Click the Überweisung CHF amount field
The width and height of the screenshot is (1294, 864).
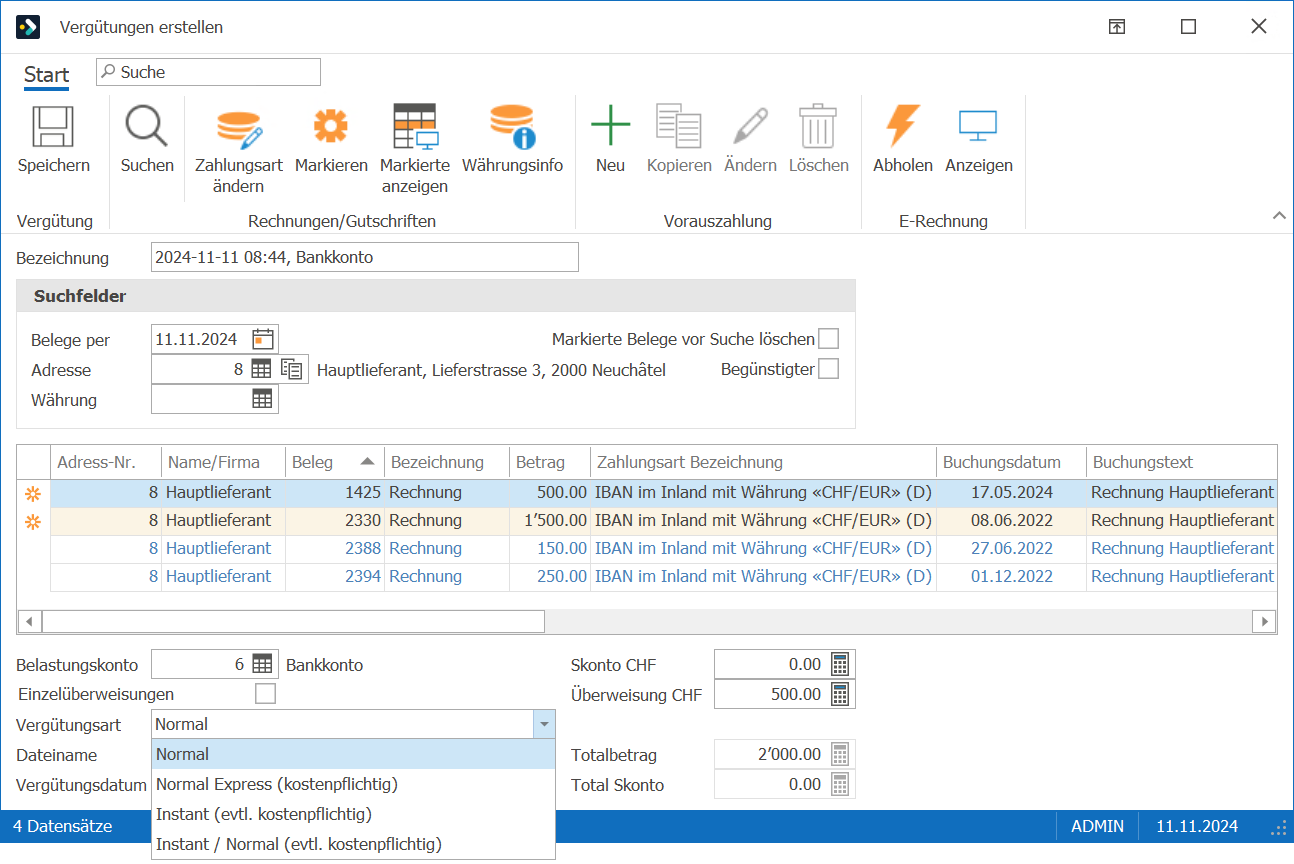click(771, 694)
